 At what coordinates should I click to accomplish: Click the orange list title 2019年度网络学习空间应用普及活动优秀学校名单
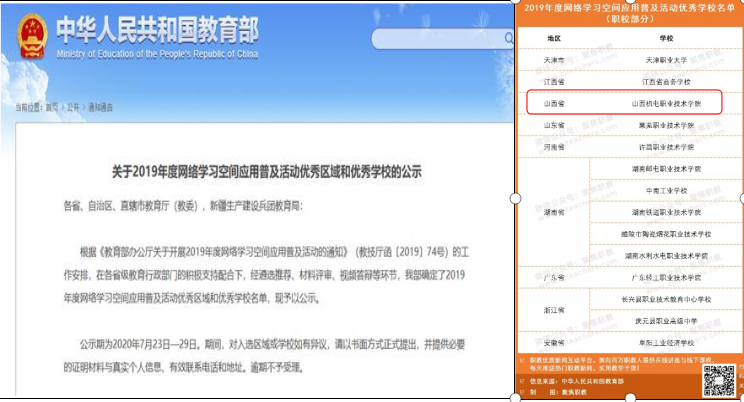click(629, 8)
